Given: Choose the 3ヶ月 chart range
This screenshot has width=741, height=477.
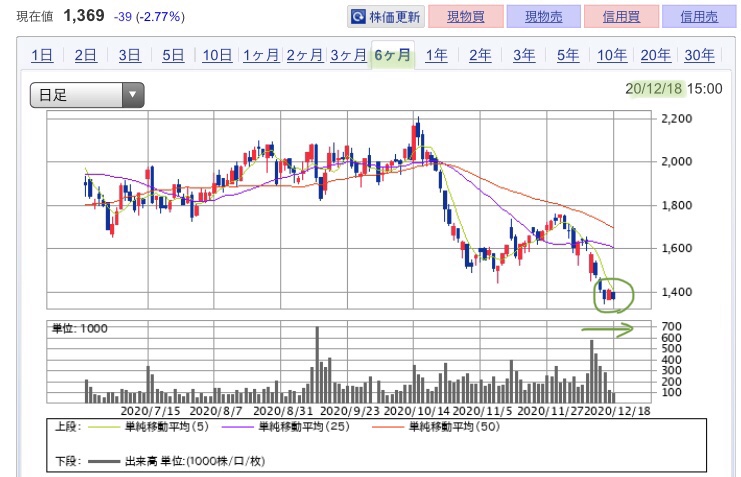Looking at the screenshot, I should (x=348, y=55).
